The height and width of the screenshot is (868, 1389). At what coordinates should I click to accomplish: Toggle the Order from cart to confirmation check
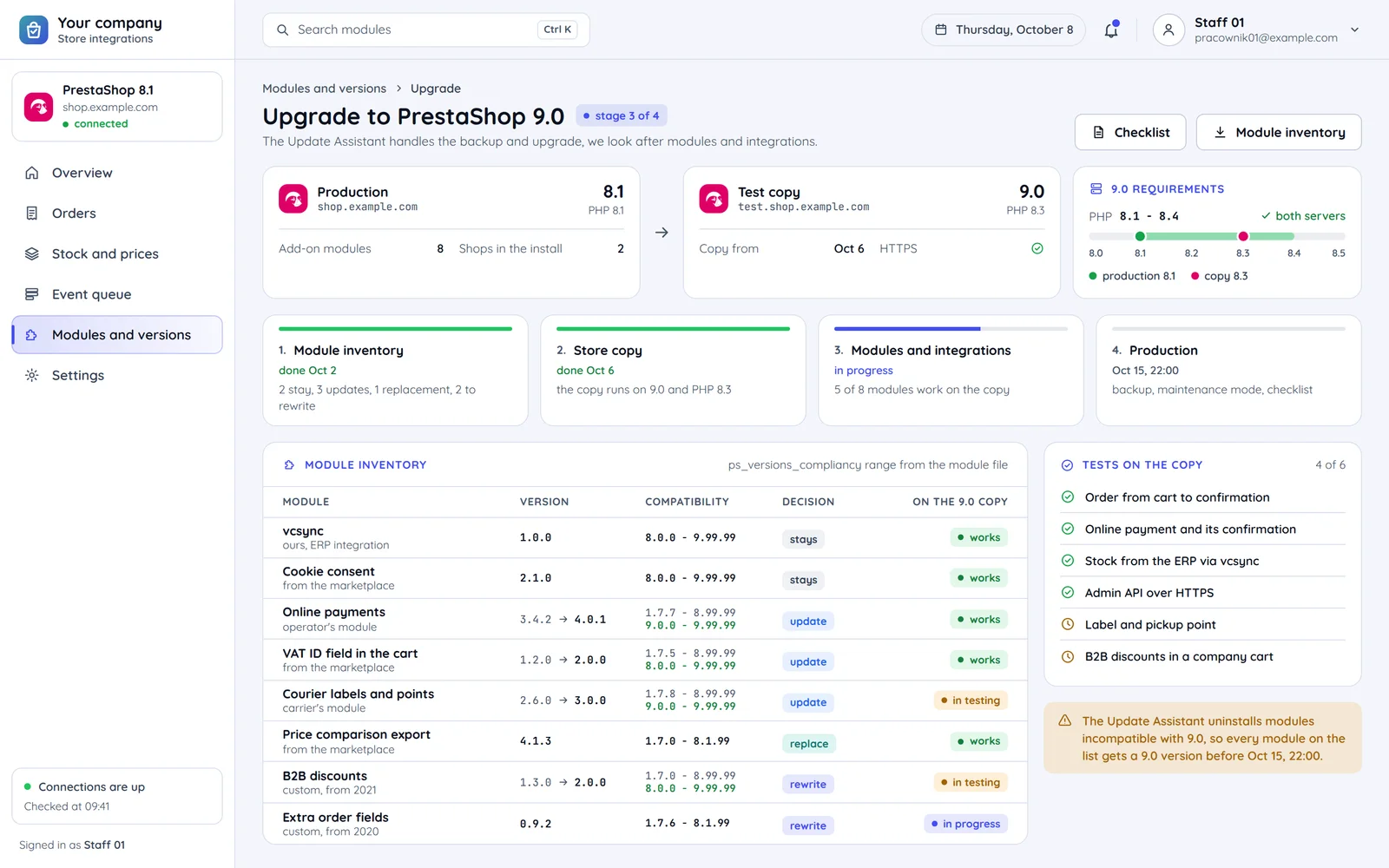pos(1068,497)
